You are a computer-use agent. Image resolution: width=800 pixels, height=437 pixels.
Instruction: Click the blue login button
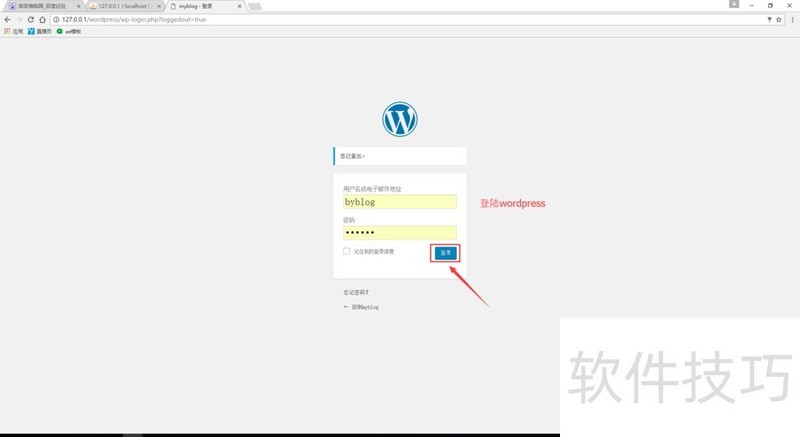[445, 253]
